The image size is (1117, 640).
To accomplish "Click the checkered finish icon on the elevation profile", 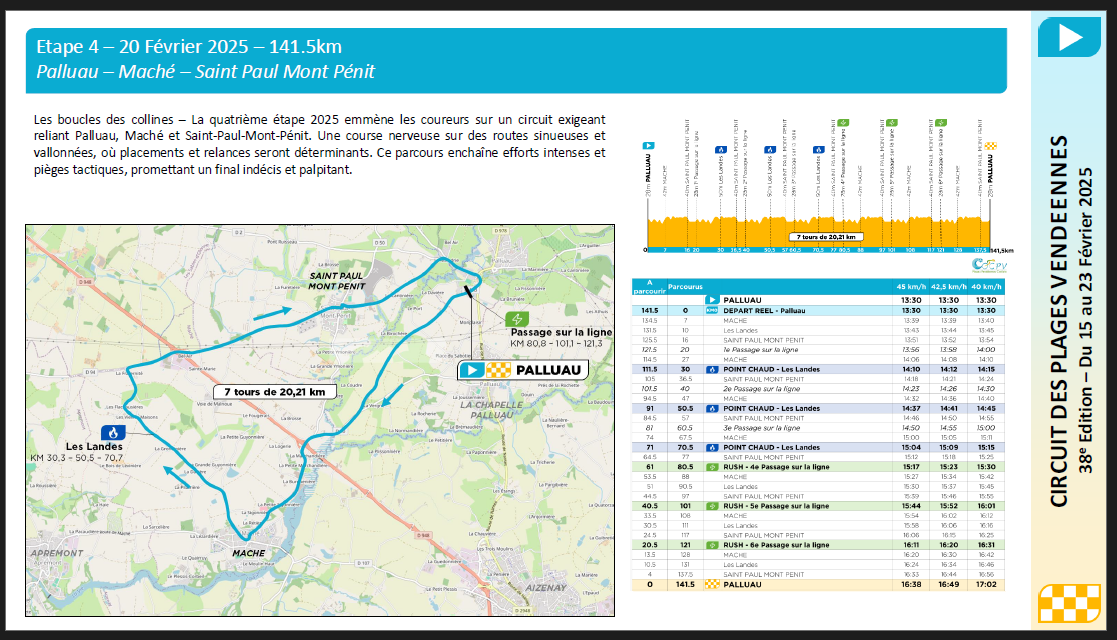I will click(990, 145).
